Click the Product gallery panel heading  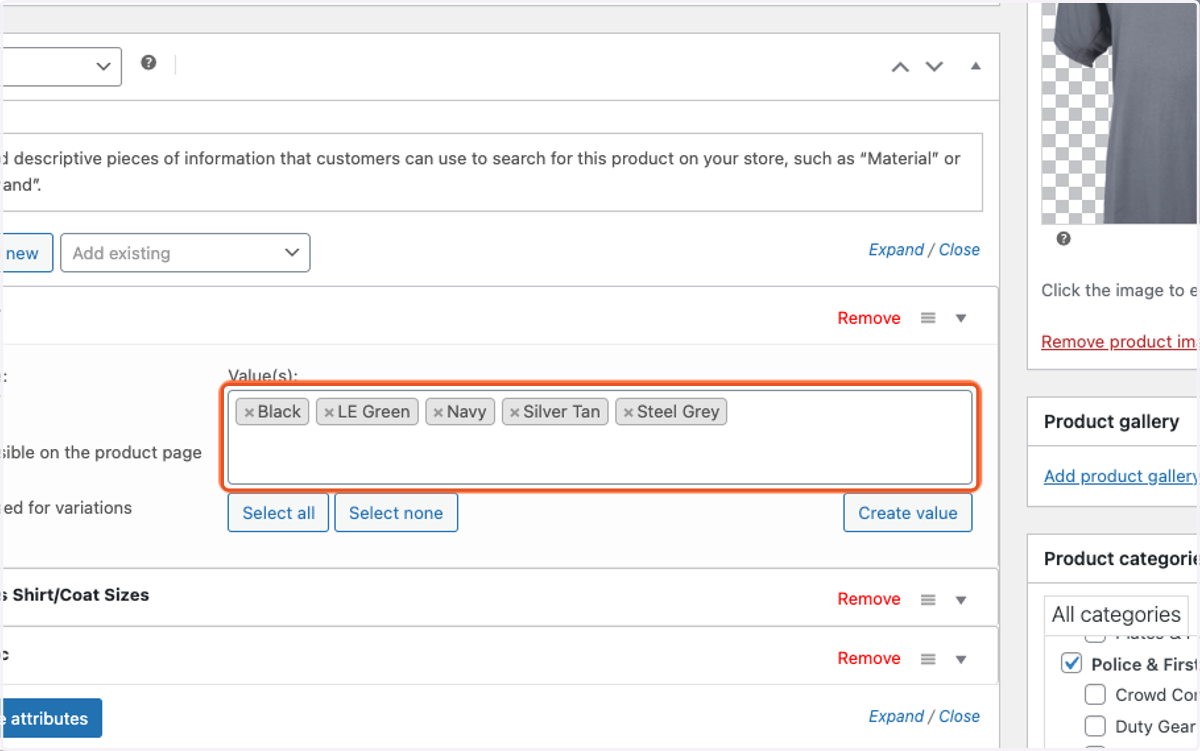click(x=1111, y=422)
